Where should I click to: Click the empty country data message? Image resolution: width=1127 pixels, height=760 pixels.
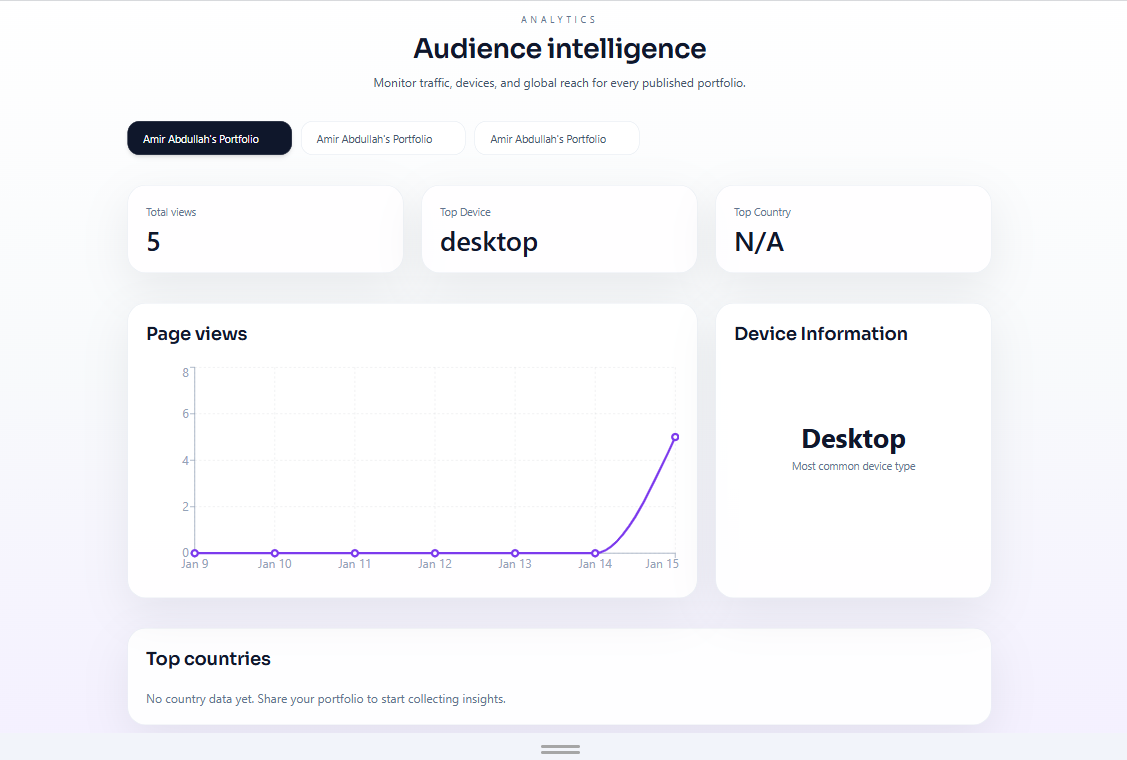[x=326, y=698]
